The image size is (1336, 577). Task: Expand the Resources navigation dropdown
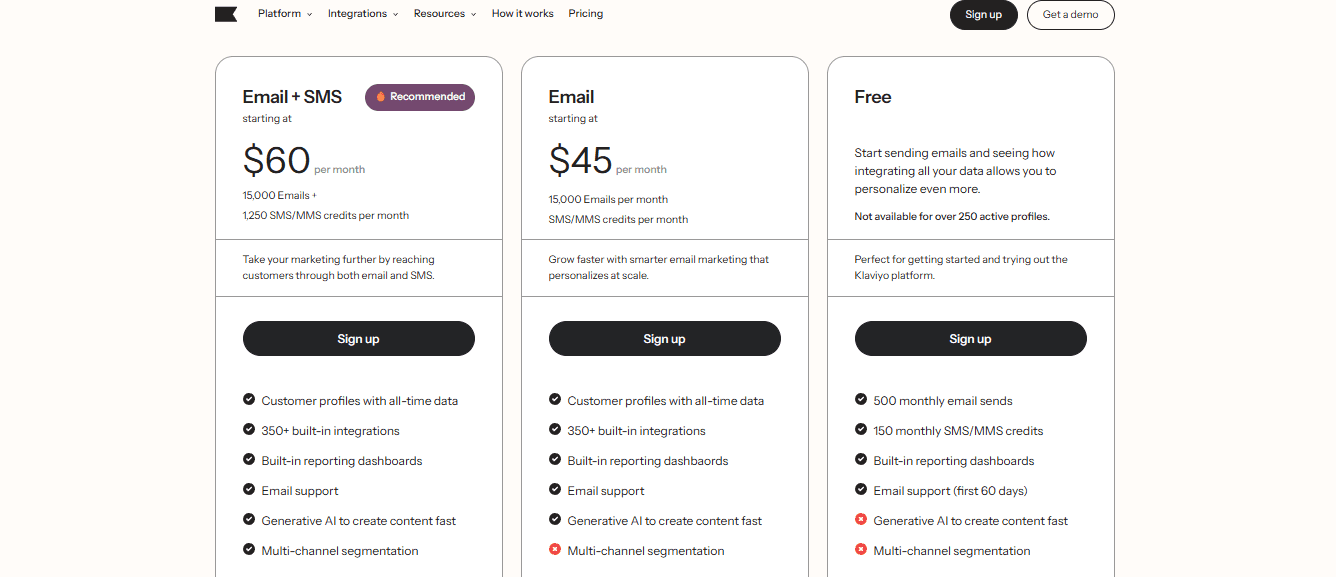445,14
